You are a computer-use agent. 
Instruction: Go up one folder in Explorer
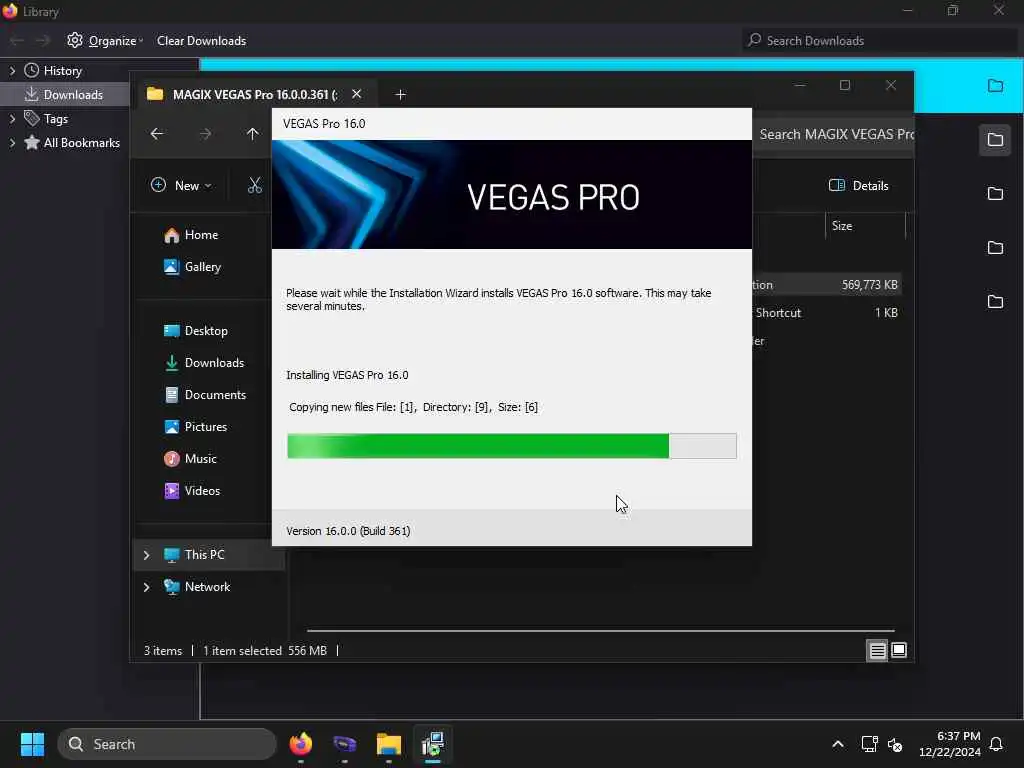[253, 134]
